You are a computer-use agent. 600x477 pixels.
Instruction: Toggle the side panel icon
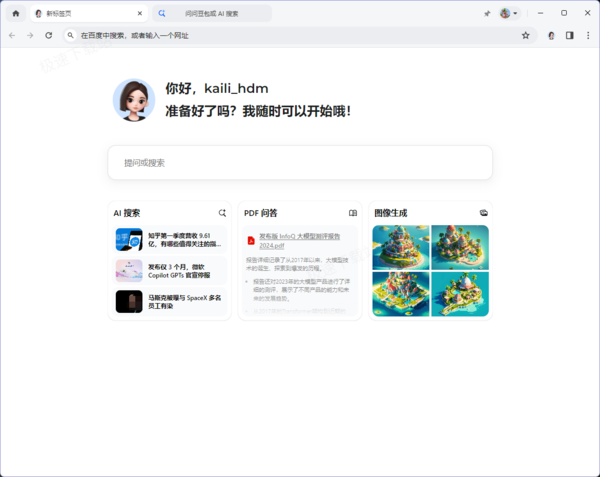(570, 36)
